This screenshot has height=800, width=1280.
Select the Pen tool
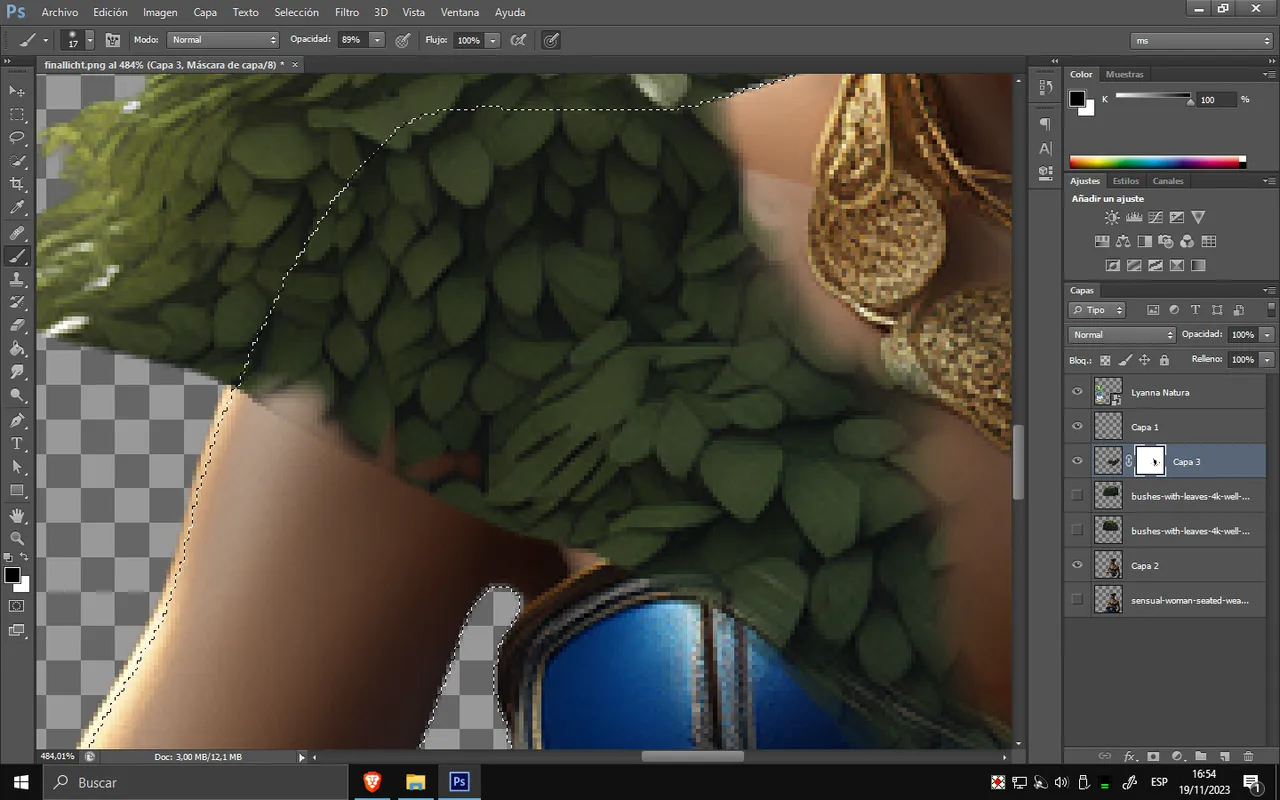(17, 420)
